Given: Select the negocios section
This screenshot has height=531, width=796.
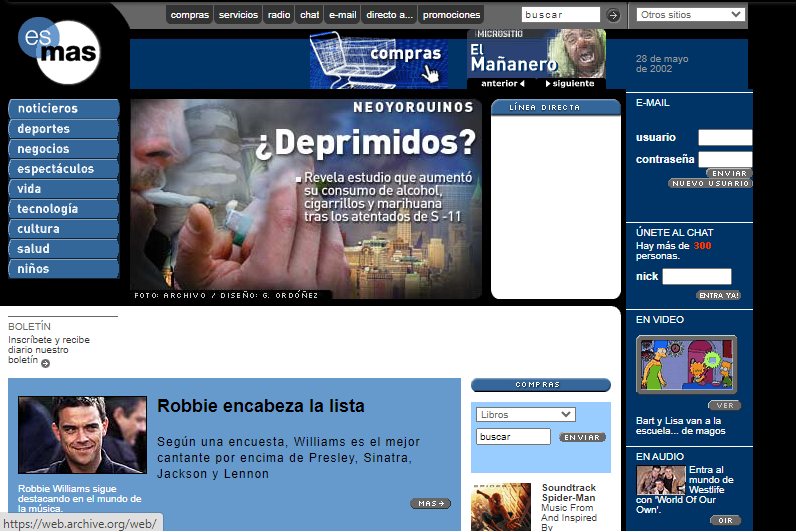Looking at the screenshot, I should tap(63, 149).
